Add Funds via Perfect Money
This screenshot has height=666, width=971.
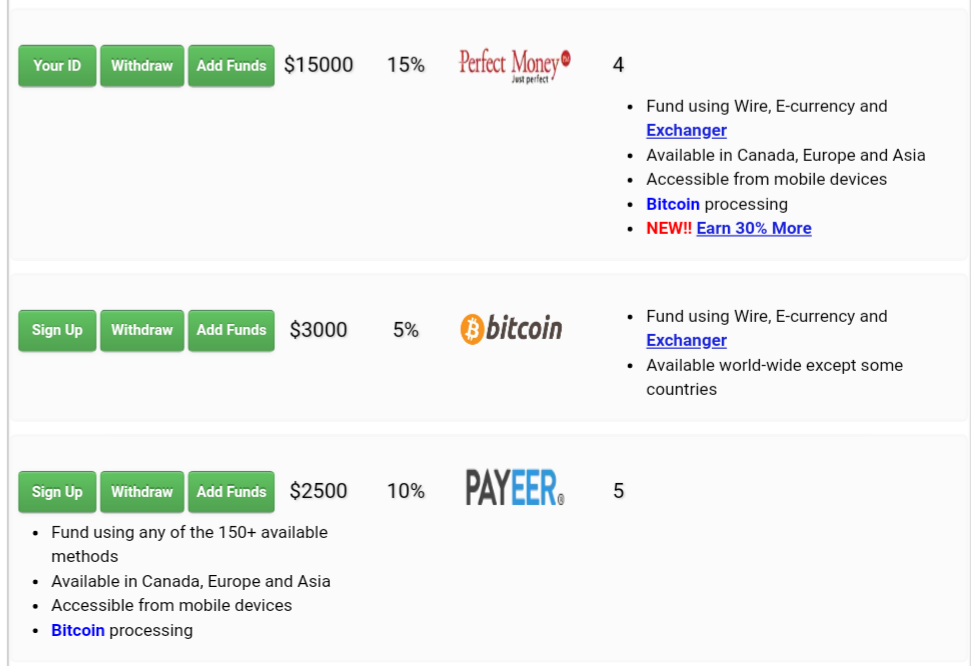[231, 66]
